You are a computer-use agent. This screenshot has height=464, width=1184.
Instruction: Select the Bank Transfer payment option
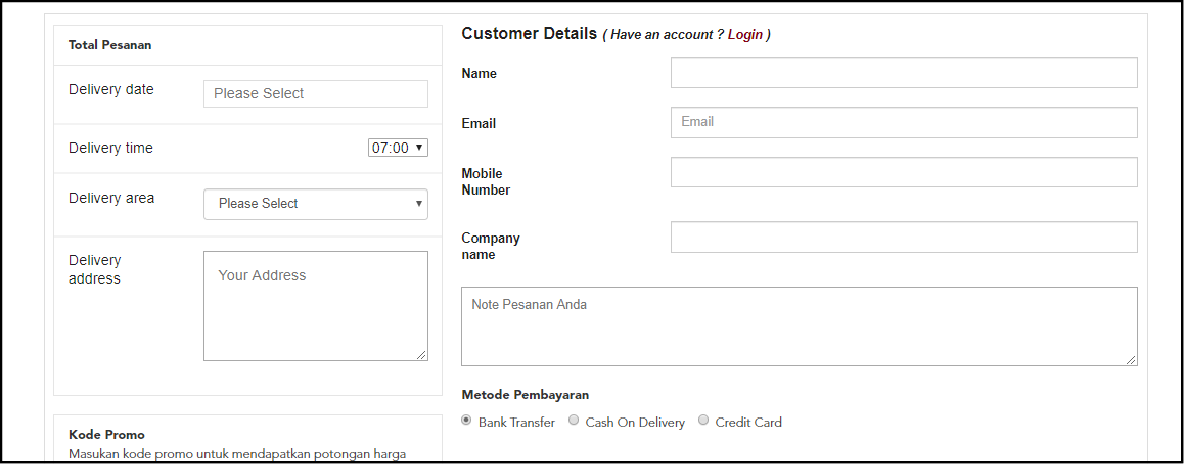coord(467,421)
